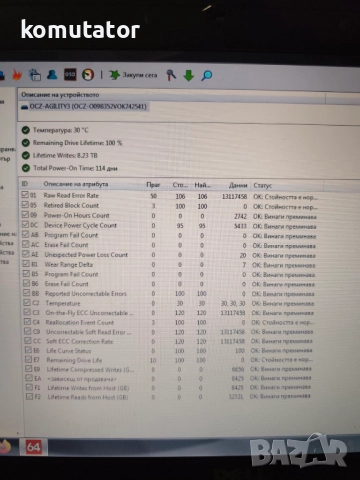Click Total Power-On Time: 114 дни text
360x480 pixels.
[x=75, y=168]
